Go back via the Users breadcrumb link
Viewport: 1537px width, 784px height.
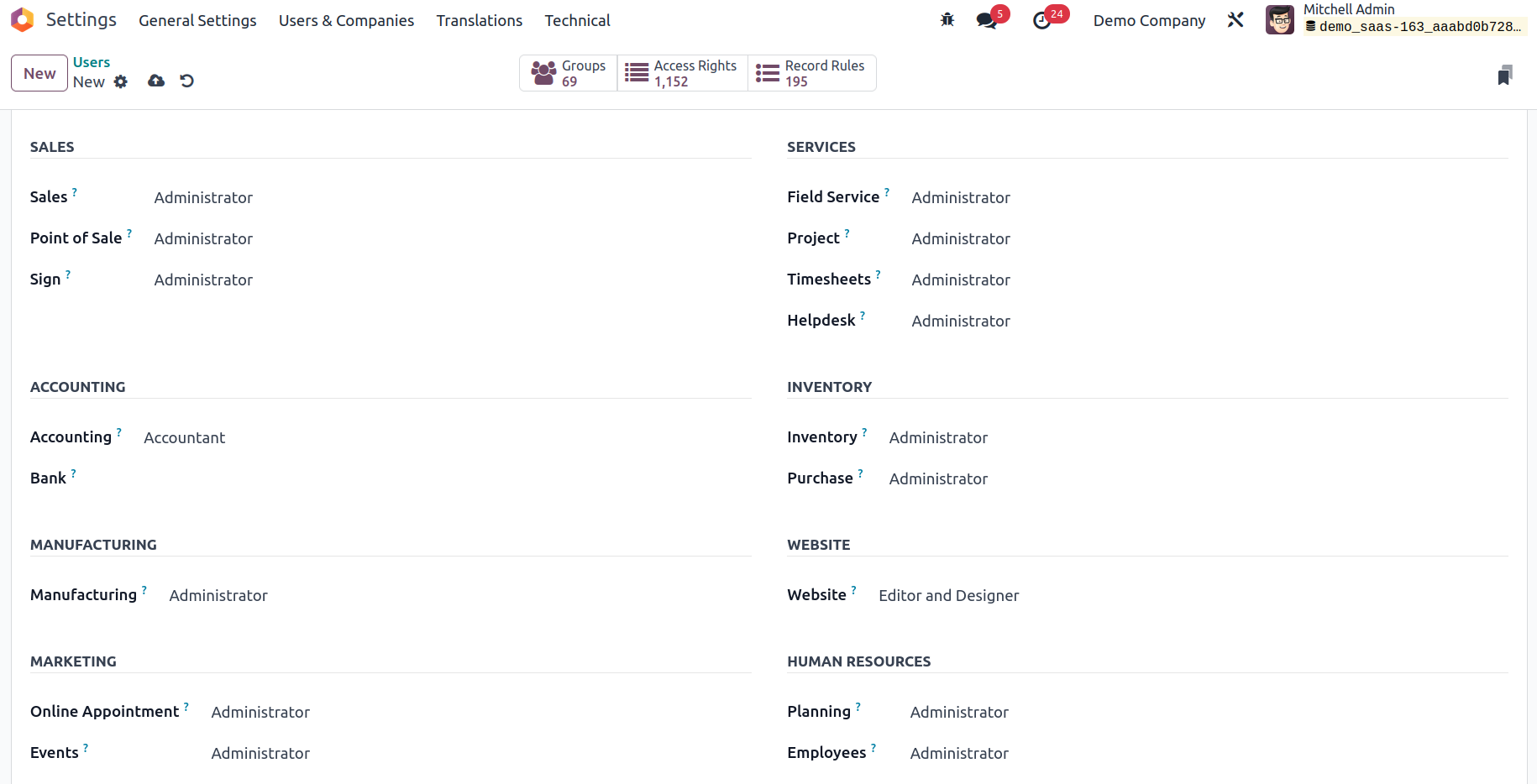[92, 62]
